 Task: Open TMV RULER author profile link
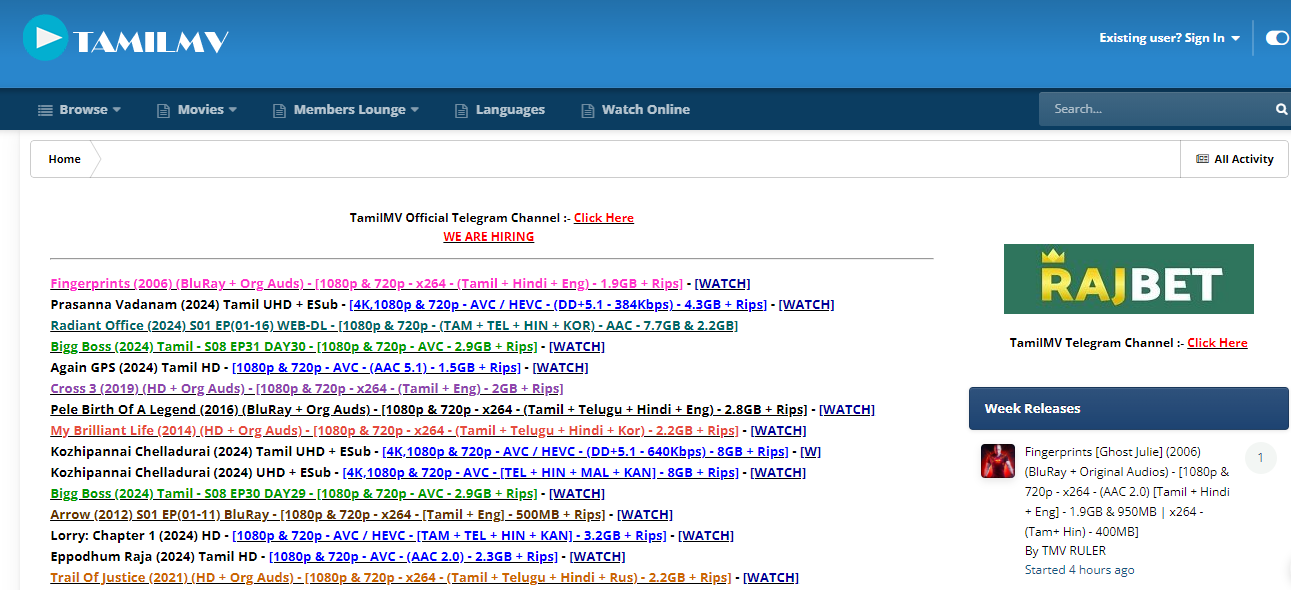(1073, 551)
